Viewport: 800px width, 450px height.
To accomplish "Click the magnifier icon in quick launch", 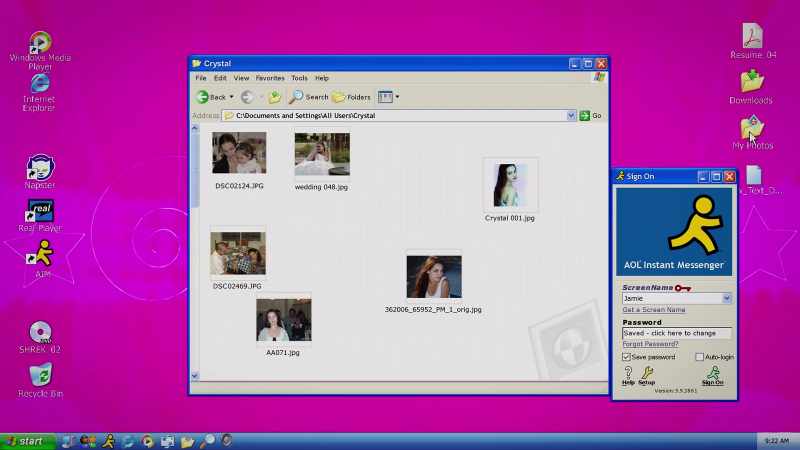I will [207, 441].
